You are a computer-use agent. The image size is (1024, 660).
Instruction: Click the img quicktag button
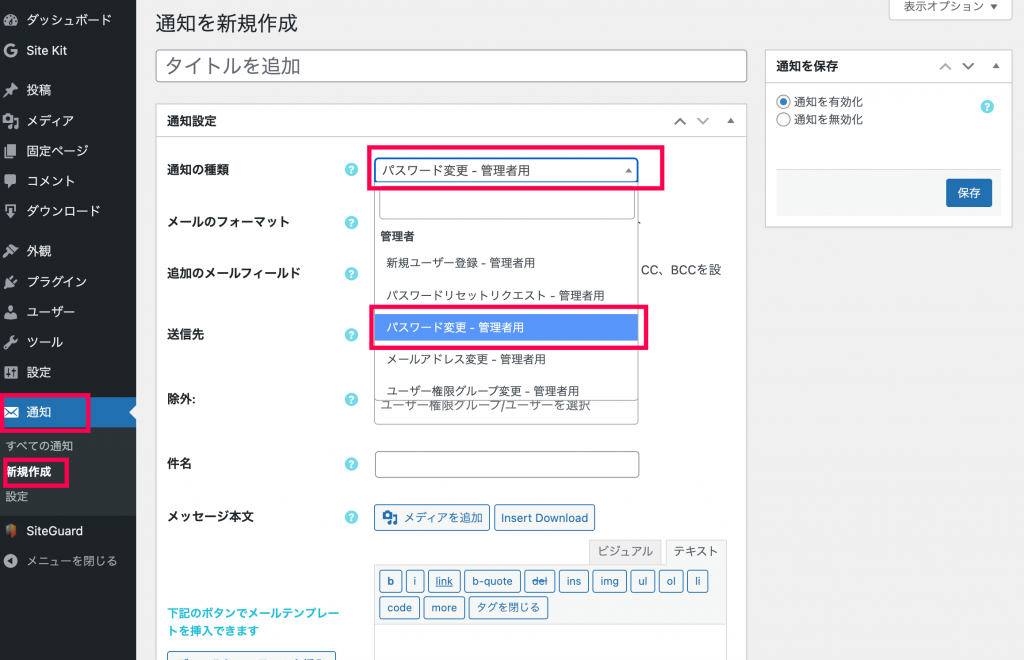[609, 581]
